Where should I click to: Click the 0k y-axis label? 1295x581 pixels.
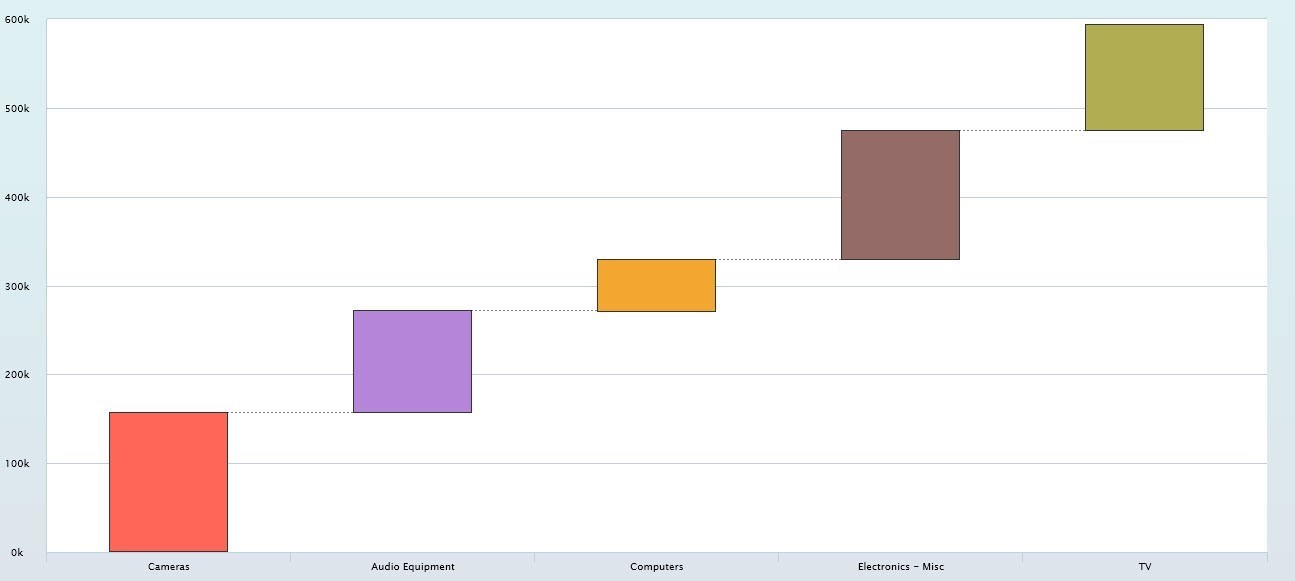point(17,552)
